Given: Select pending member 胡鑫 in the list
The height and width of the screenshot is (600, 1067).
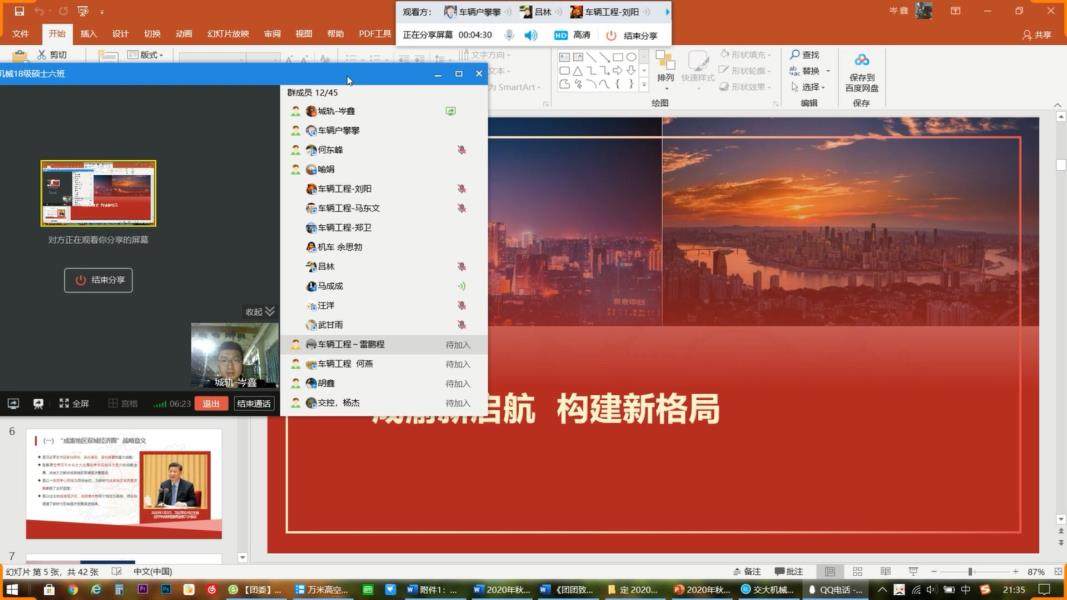Looking at the screenshot, I should pos(385,383).
